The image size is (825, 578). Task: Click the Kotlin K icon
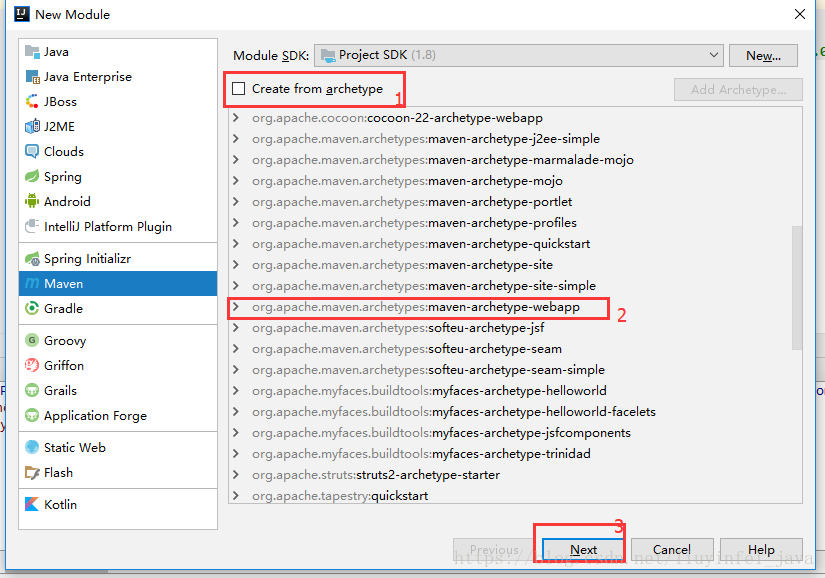coord(32,504)
